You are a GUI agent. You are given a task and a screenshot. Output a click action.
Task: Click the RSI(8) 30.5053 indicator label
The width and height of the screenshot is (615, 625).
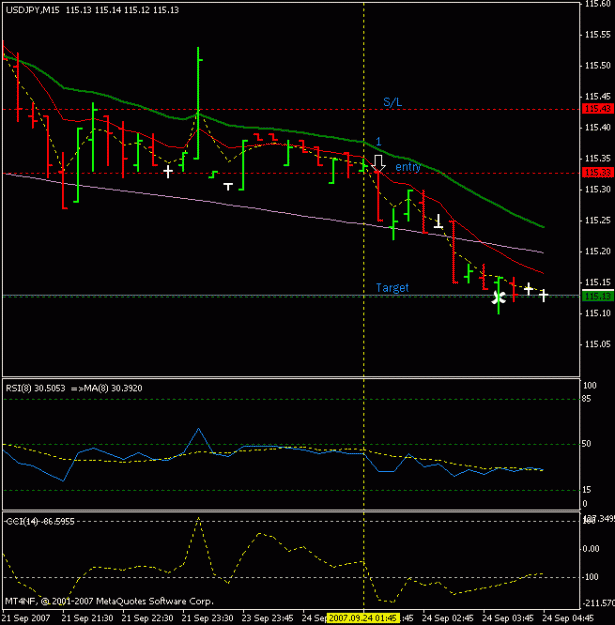35,388
